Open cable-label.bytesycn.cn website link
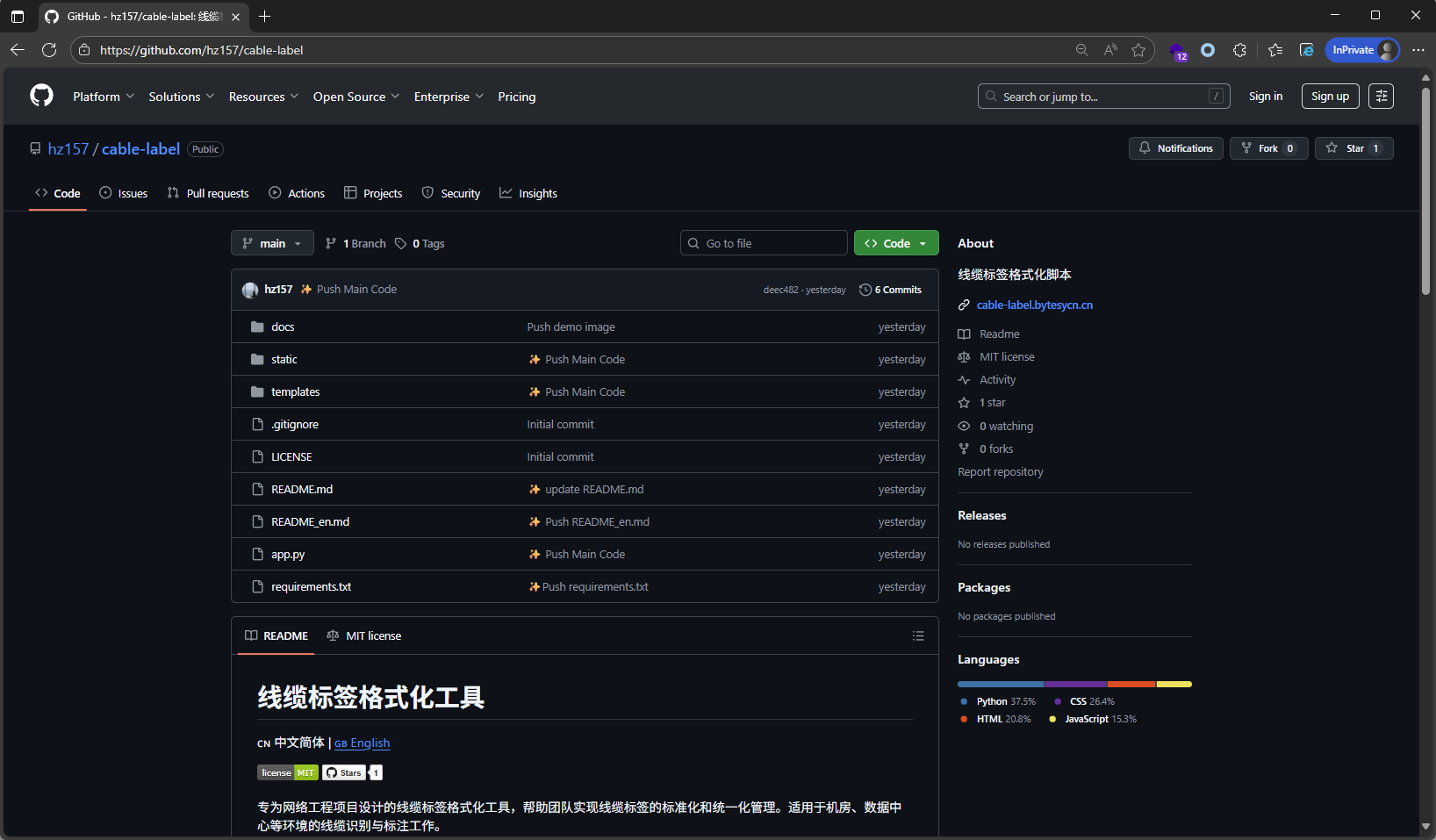 coord(1034,305)
